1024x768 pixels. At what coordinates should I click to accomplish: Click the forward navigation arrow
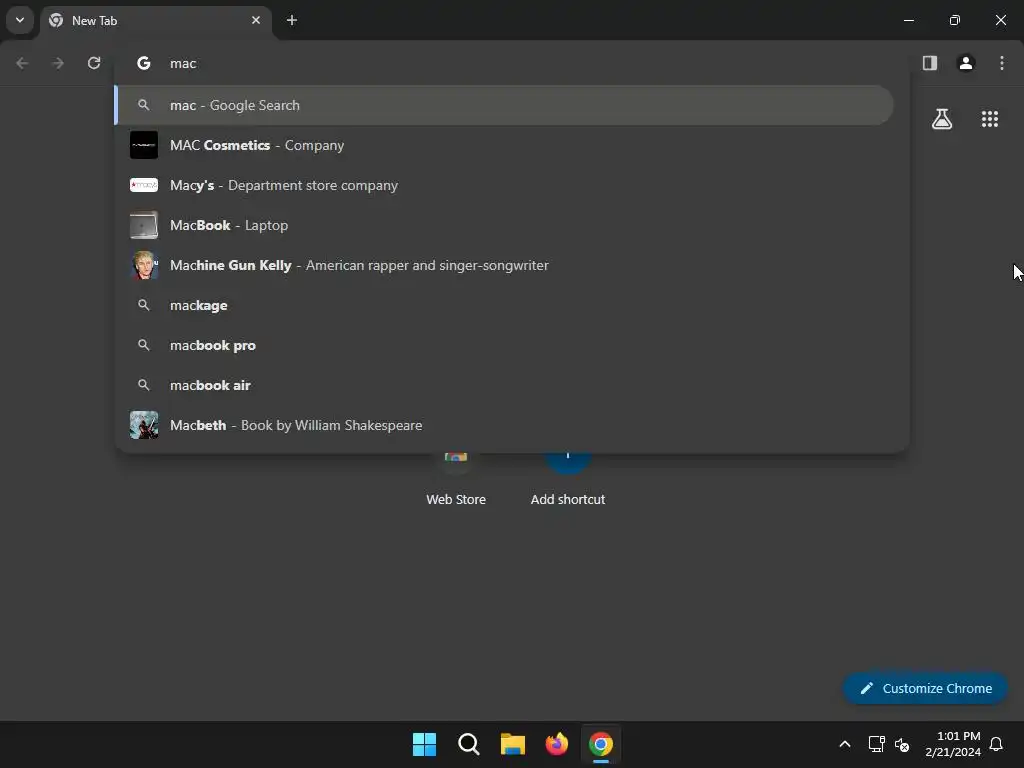pyautogui.click(x=58, y=63)
